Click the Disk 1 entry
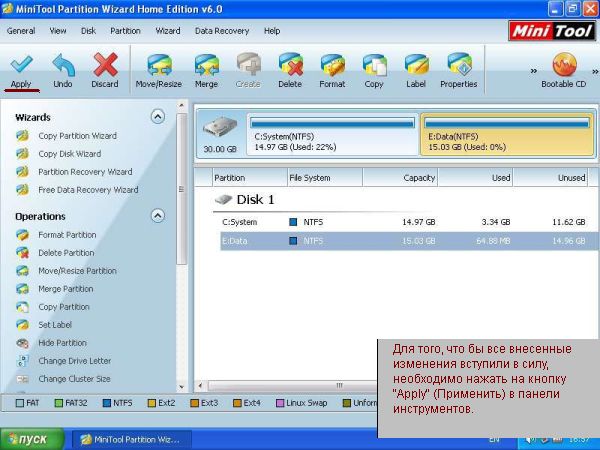600x450 pixels. 245,199
